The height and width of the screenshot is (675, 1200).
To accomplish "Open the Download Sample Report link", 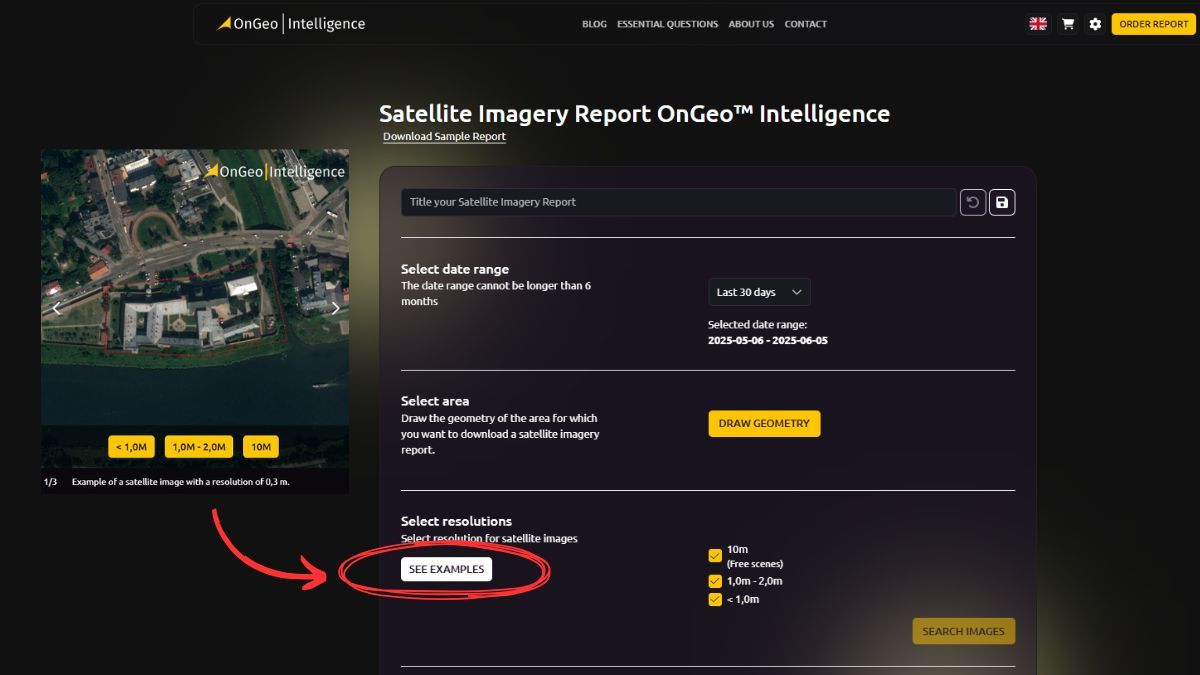I will pyautogui.click(x=444, y=137).
